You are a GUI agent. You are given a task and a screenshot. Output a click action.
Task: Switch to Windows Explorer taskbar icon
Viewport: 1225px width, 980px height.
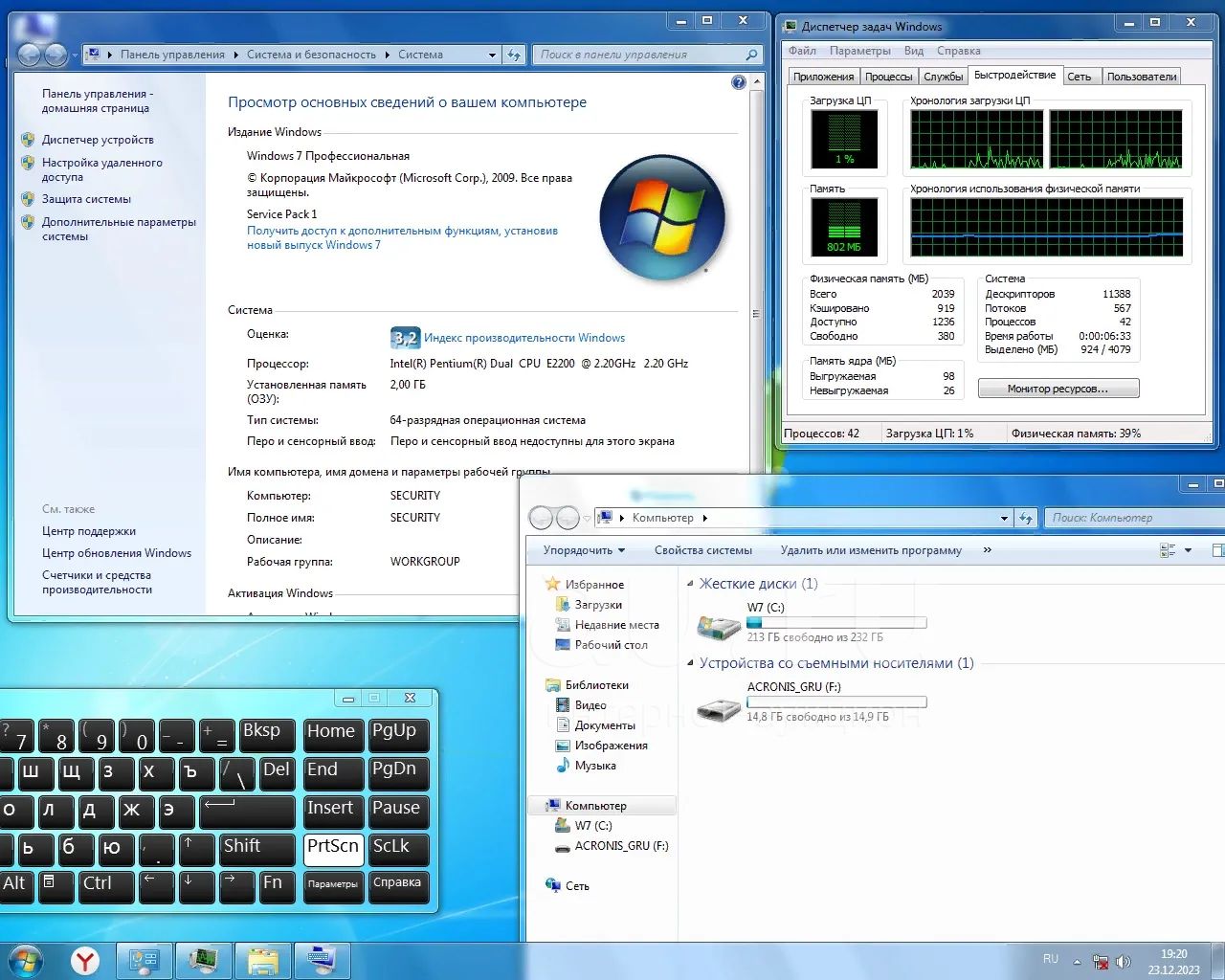pos(263,961)
